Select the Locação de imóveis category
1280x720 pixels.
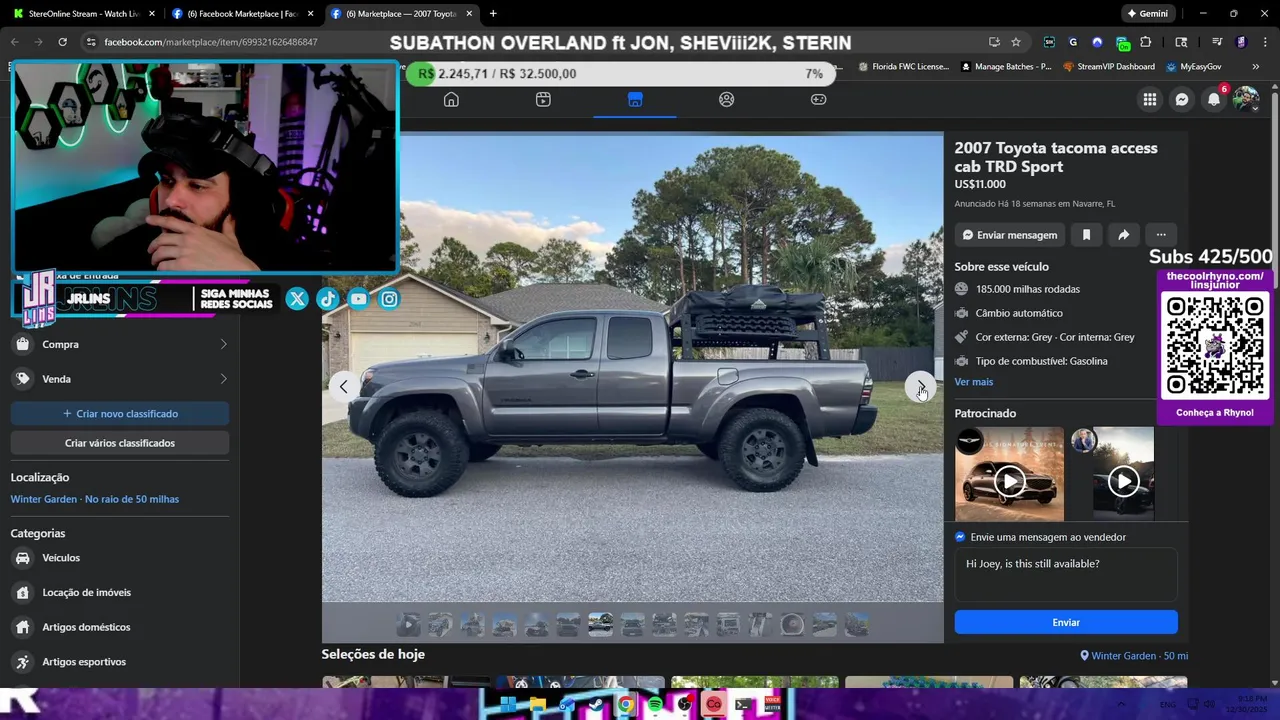point(120,593)
